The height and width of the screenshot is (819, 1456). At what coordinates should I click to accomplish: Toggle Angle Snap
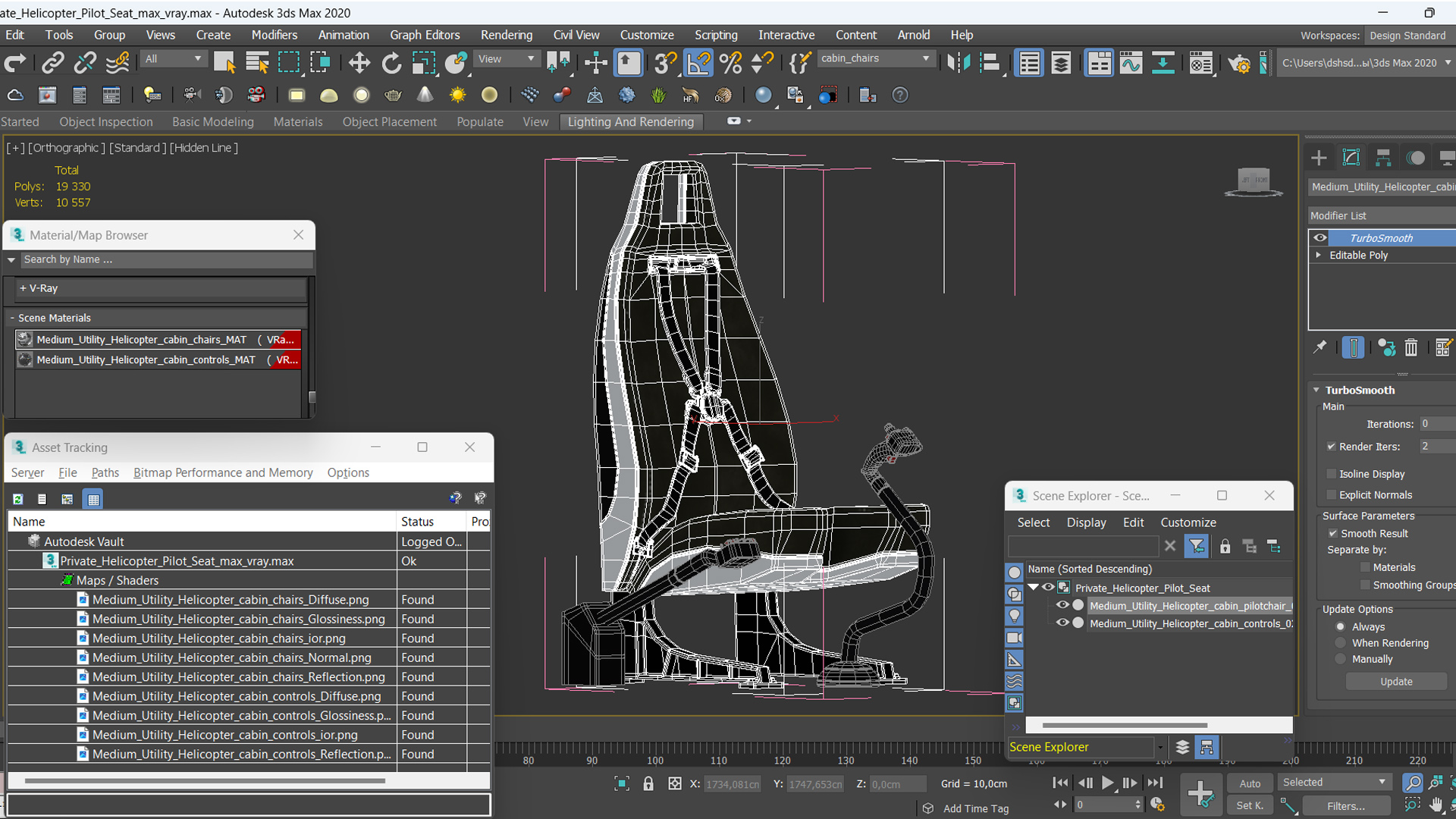[x=698, y=63]
